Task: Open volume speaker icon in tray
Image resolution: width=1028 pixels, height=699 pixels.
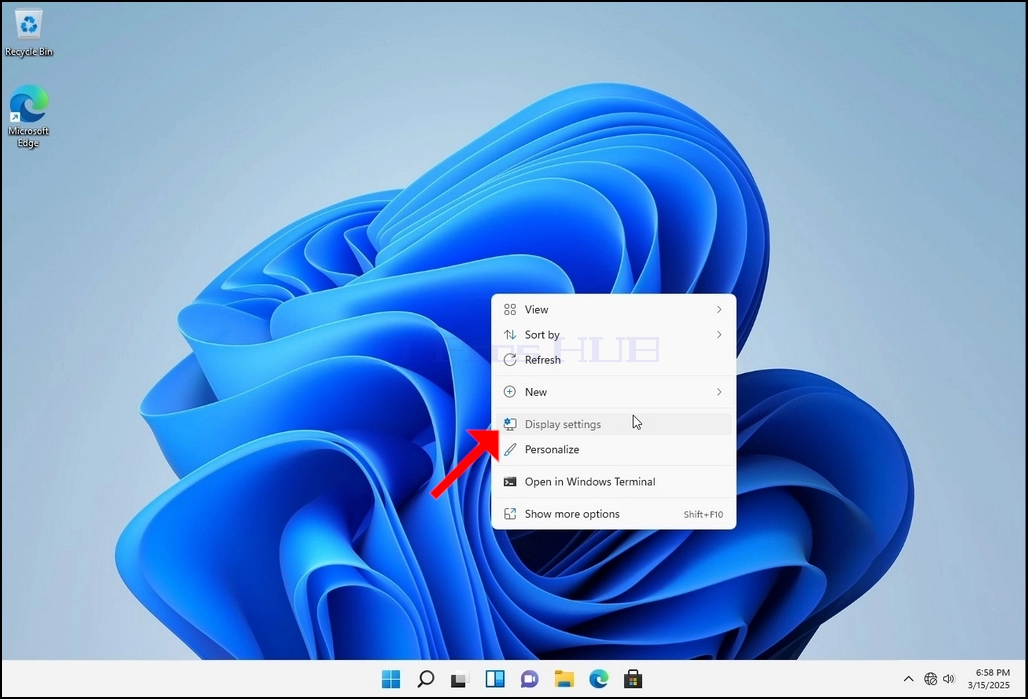Action: point(949,679)
